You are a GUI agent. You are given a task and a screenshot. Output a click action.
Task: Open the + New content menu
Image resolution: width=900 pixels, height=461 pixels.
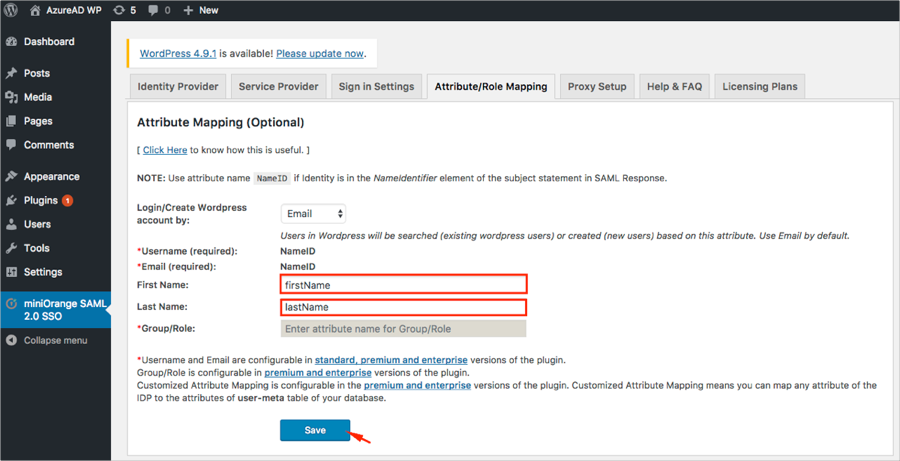click(201, 10)
